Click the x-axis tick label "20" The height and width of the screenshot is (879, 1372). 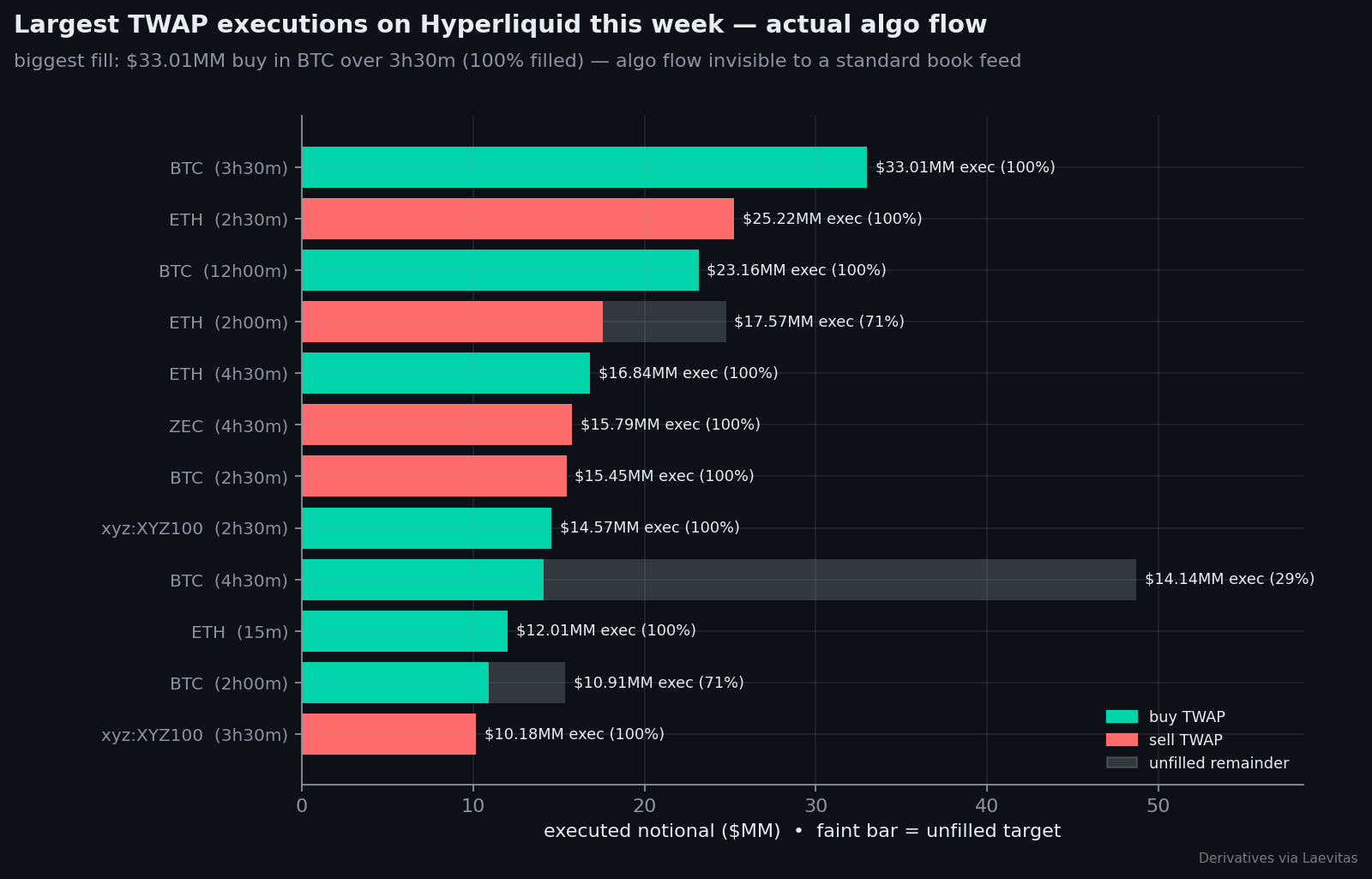point(645,806)
